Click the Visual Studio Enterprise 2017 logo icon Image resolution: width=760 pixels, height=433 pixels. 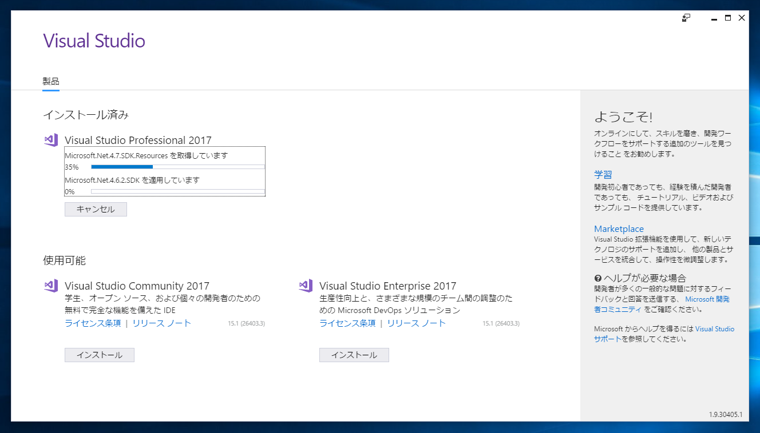click(306, 286)
